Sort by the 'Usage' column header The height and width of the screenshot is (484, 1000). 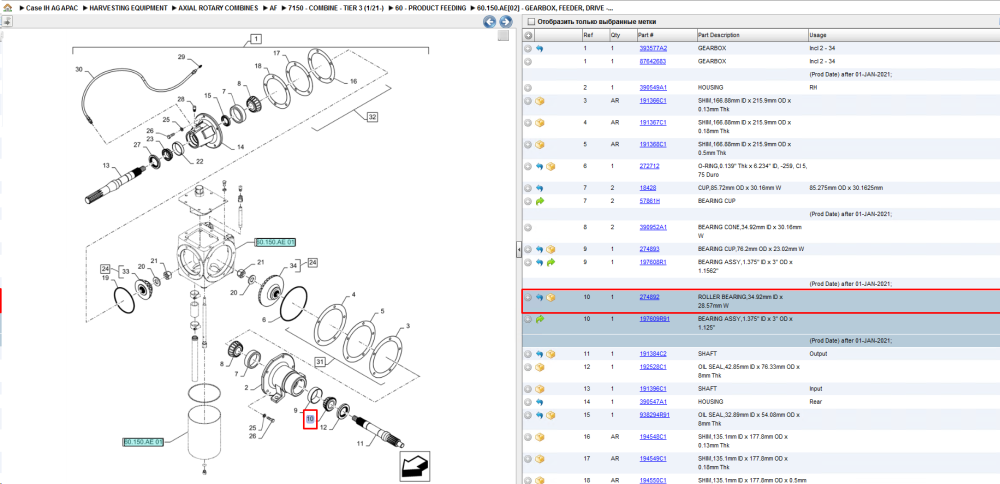click(x=818, y=35)
